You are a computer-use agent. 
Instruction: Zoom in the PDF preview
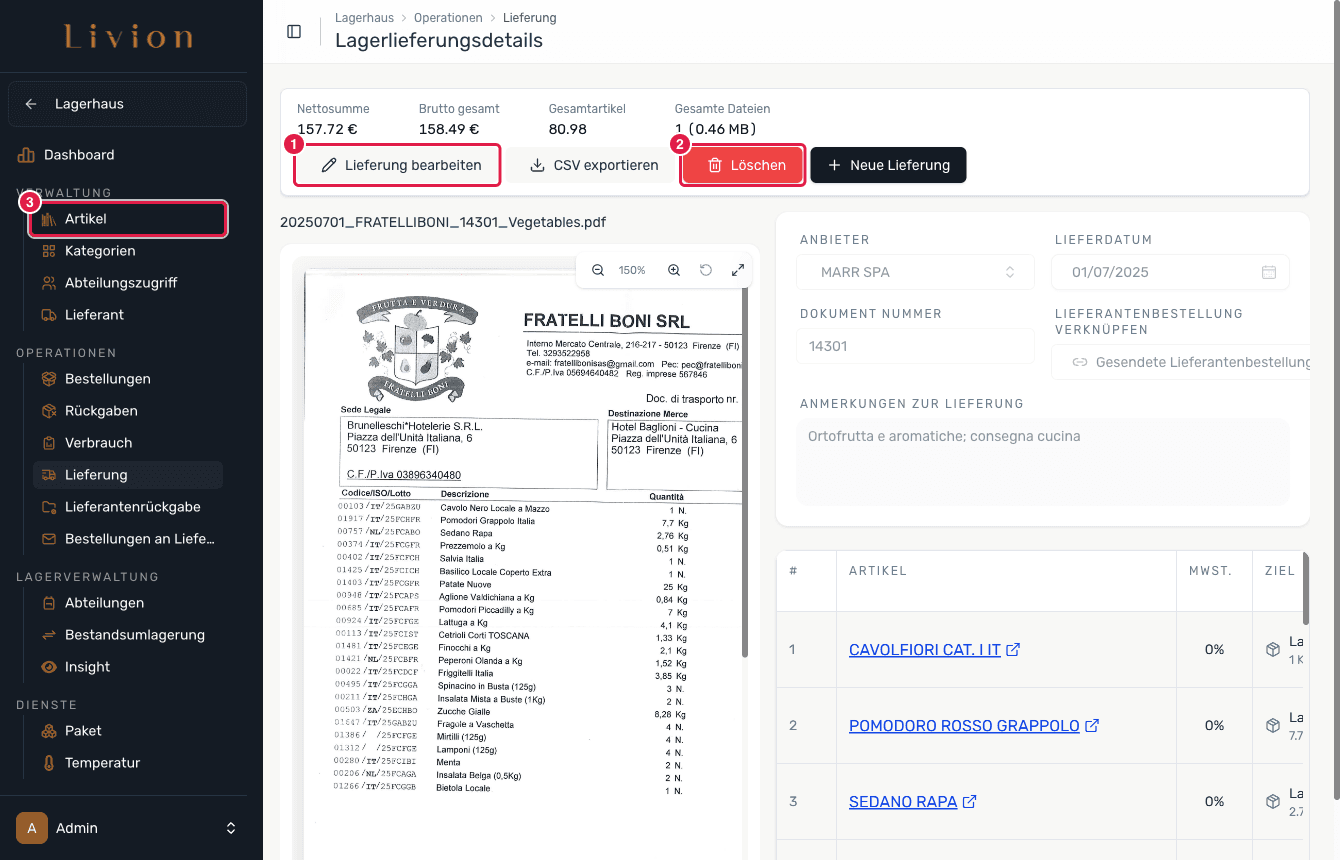tap(674, 270)
